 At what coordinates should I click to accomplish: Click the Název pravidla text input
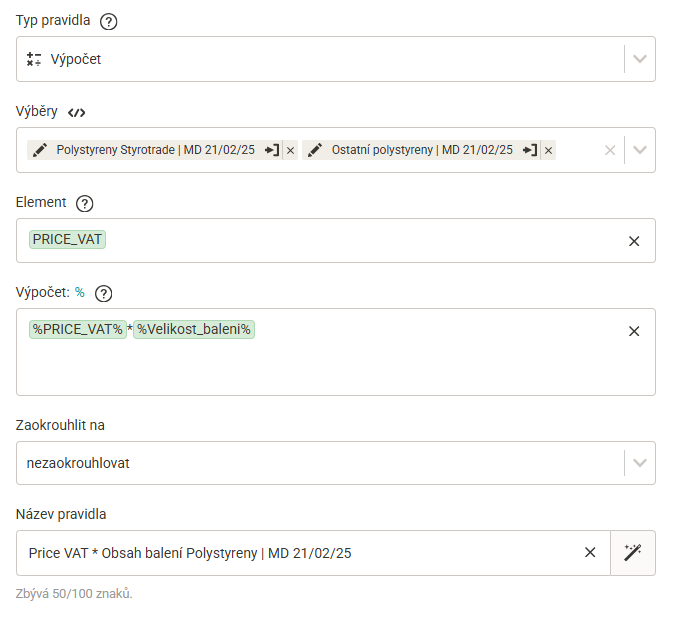[299, 553]
